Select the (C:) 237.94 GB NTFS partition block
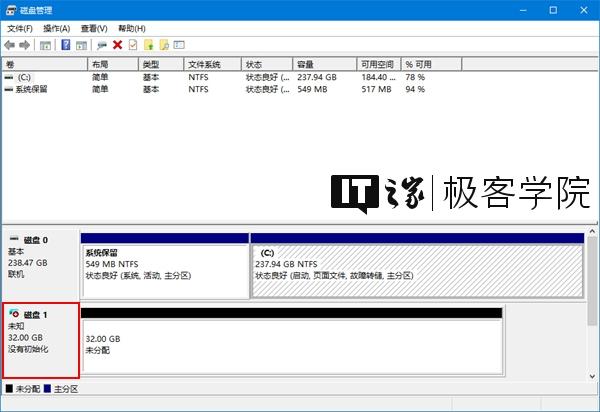 pos(417,266)
